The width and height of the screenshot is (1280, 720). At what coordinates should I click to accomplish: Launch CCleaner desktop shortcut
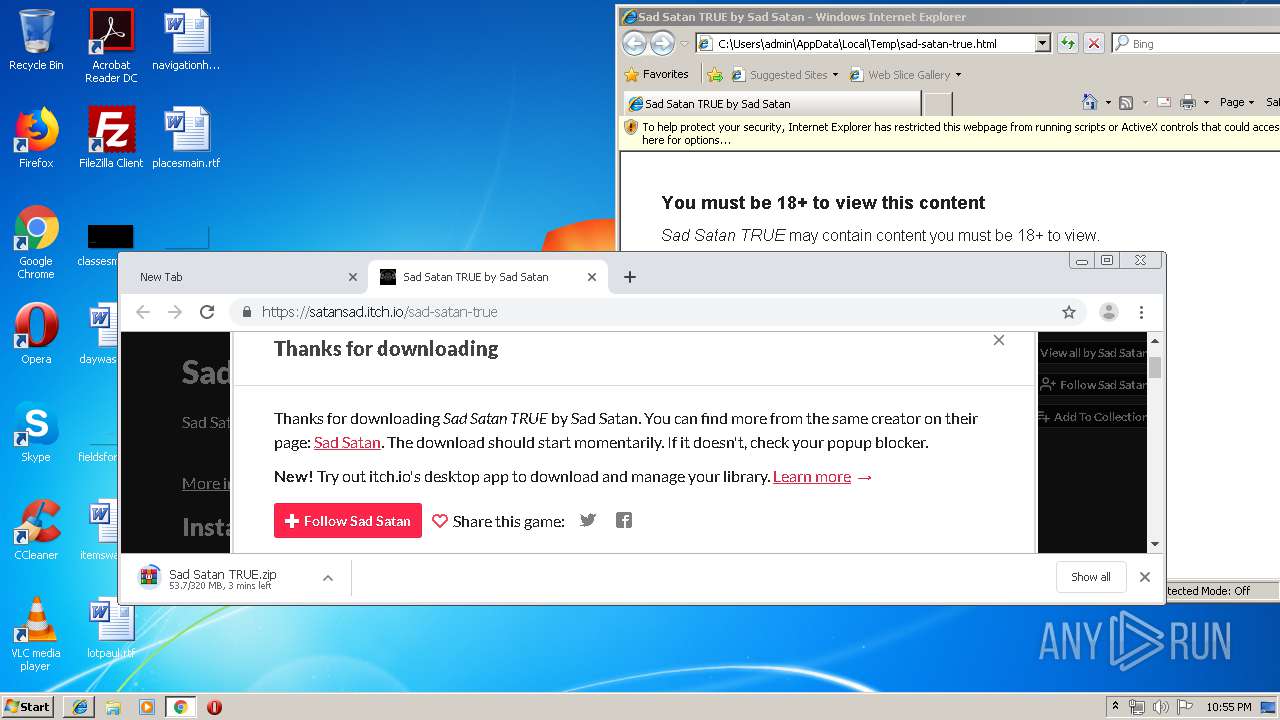(36, 530)
